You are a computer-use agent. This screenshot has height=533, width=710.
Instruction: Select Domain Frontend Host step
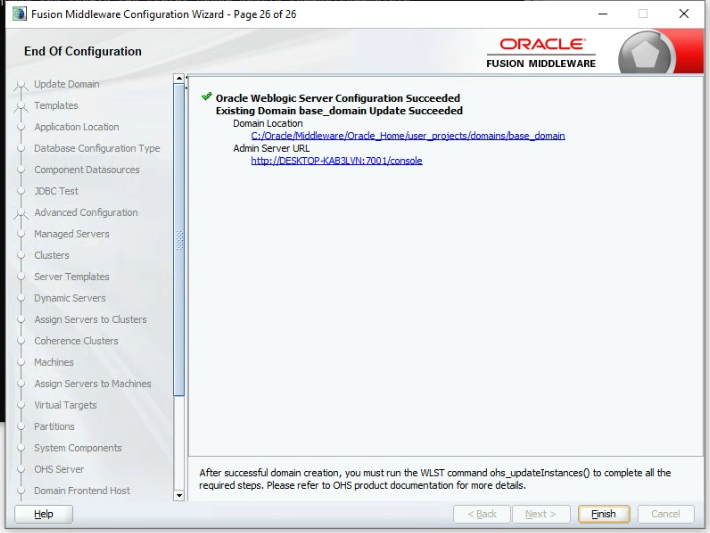[x=82, y=491]
